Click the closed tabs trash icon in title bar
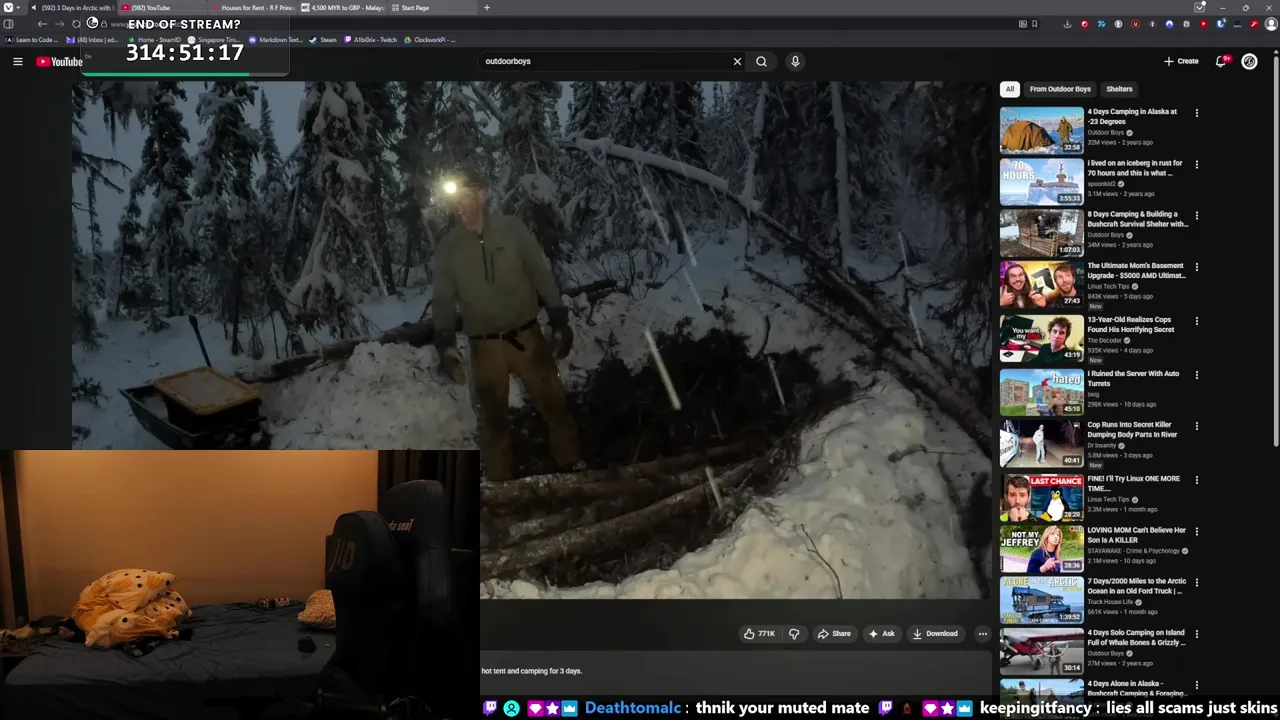 1199,8
